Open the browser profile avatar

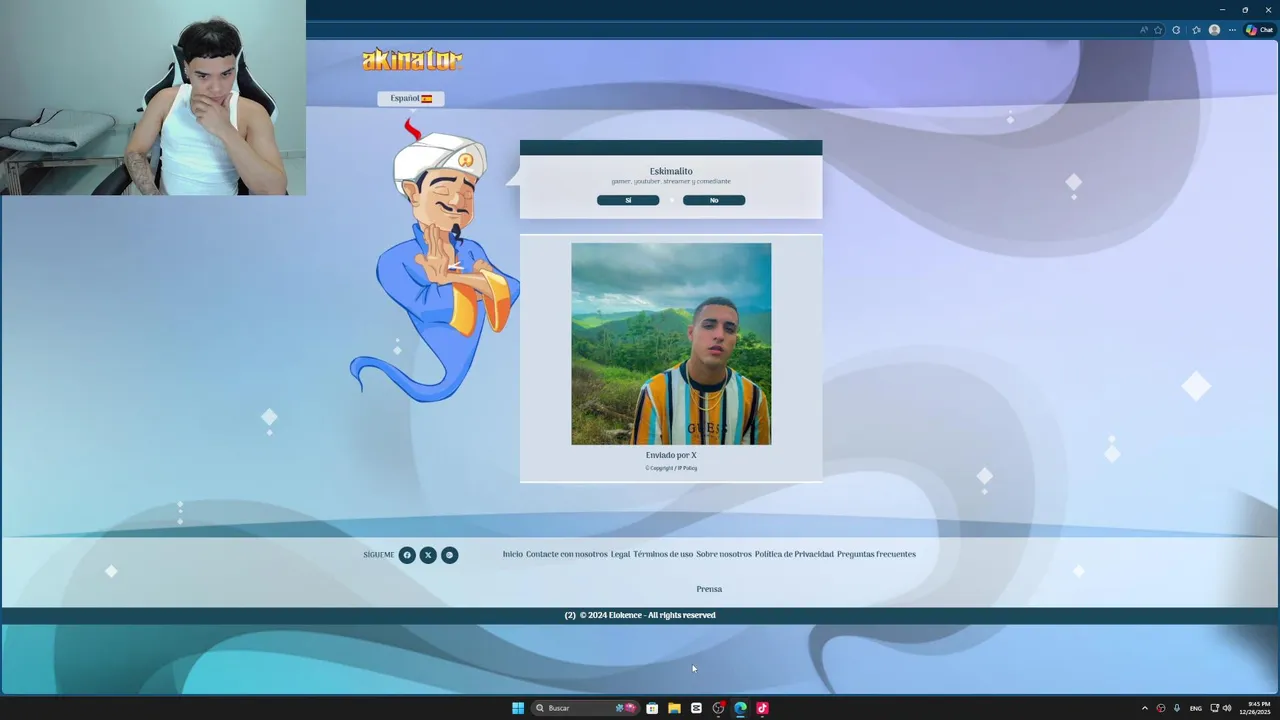1214,30
